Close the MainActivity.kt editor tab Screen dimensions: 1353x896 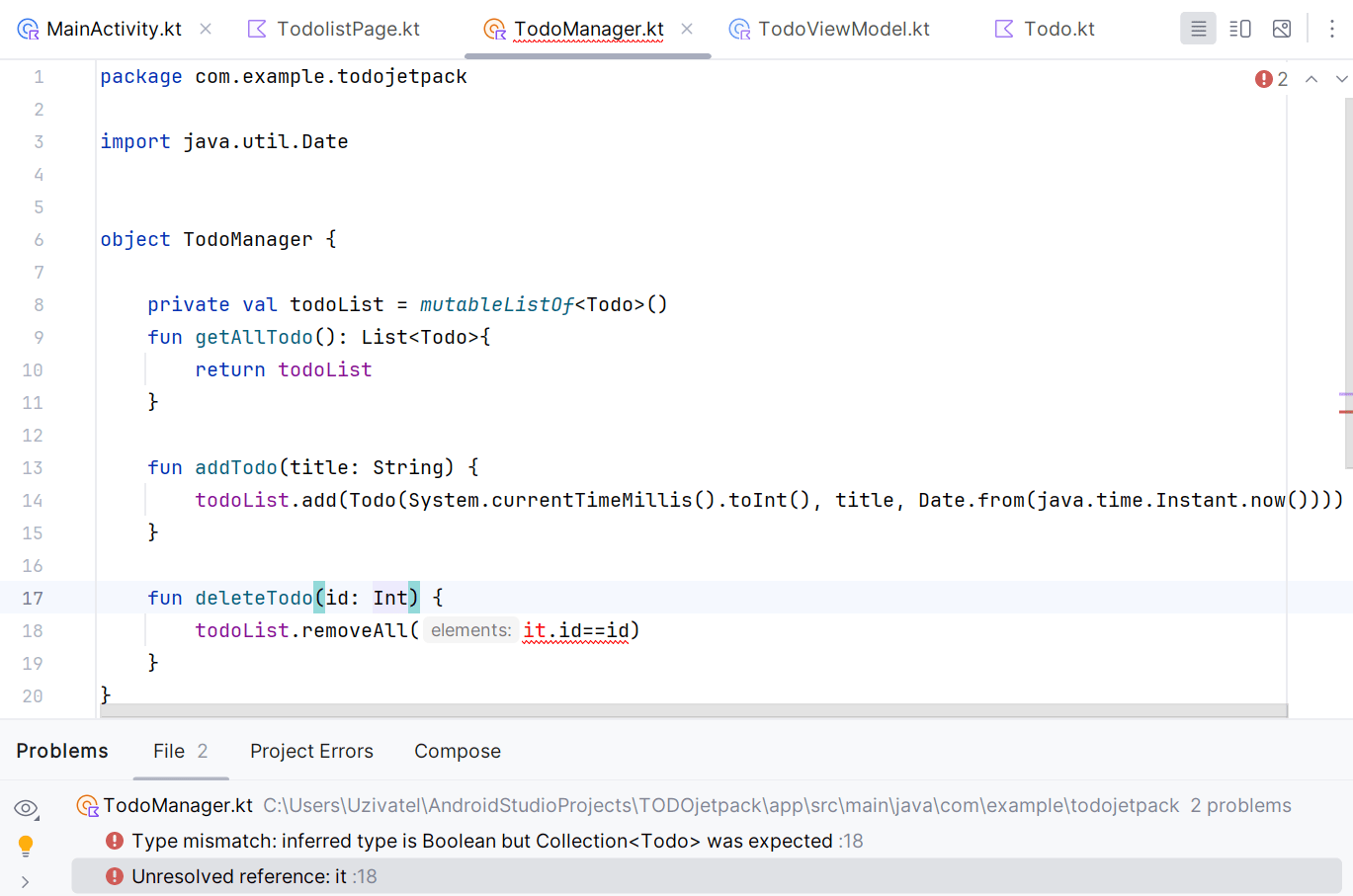[x=205, y=29]
